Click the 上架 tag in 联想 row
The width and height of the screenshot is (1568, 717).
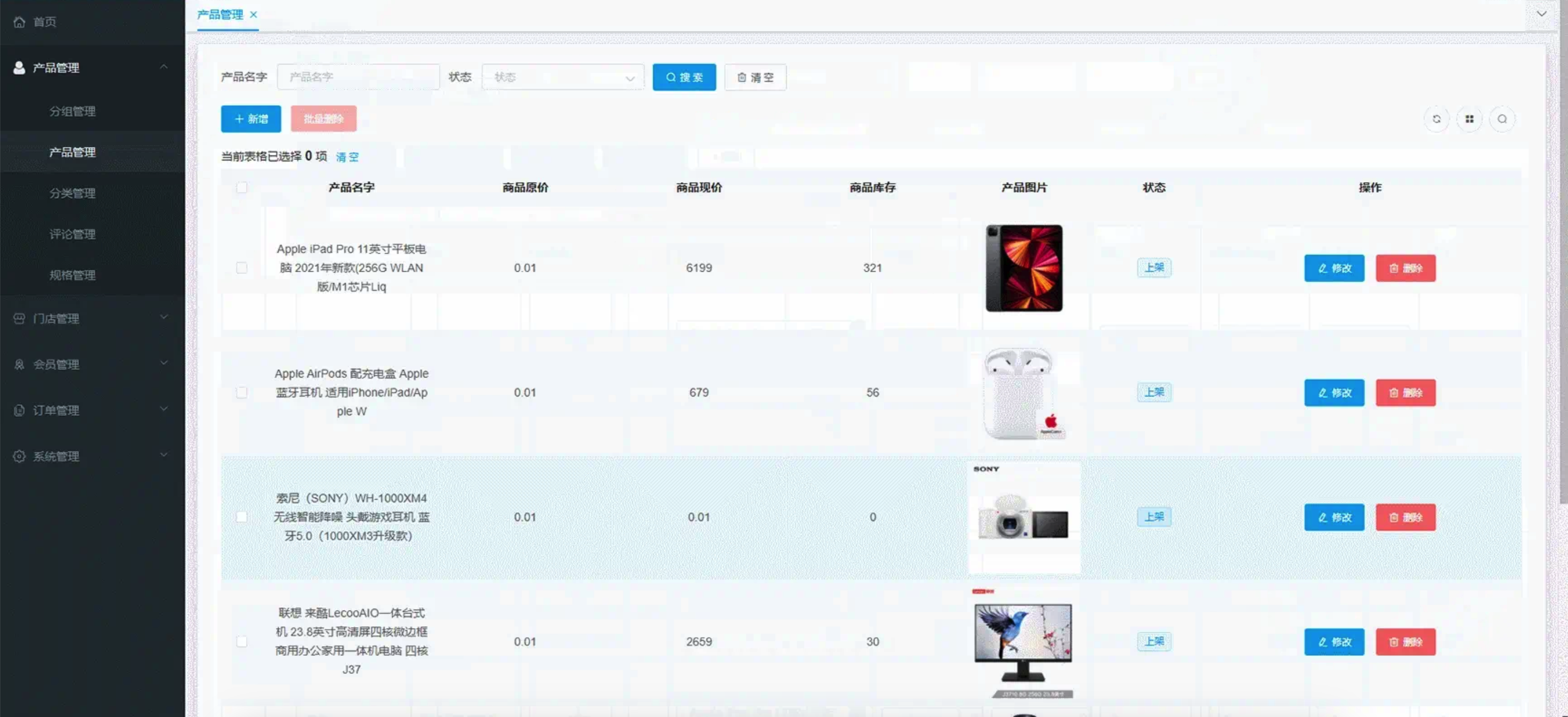[x=1154, y=642]
